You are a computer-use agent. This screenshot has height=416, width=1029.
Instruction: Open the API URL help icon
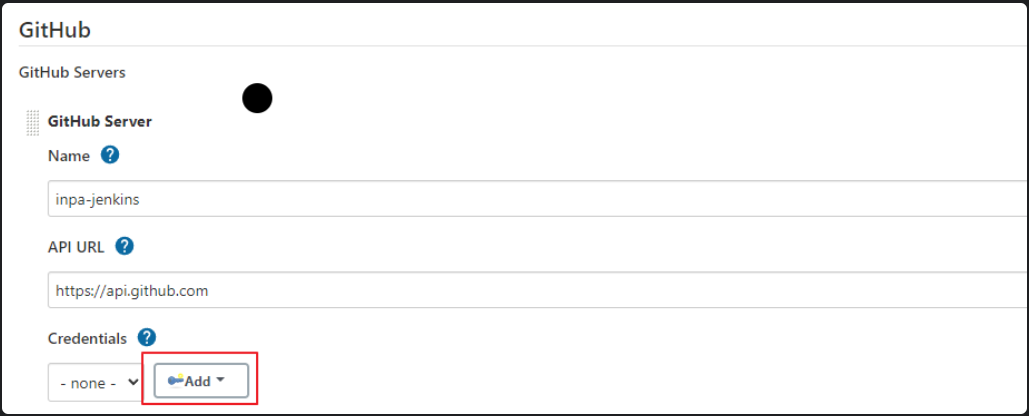click(x=125, y=246)
